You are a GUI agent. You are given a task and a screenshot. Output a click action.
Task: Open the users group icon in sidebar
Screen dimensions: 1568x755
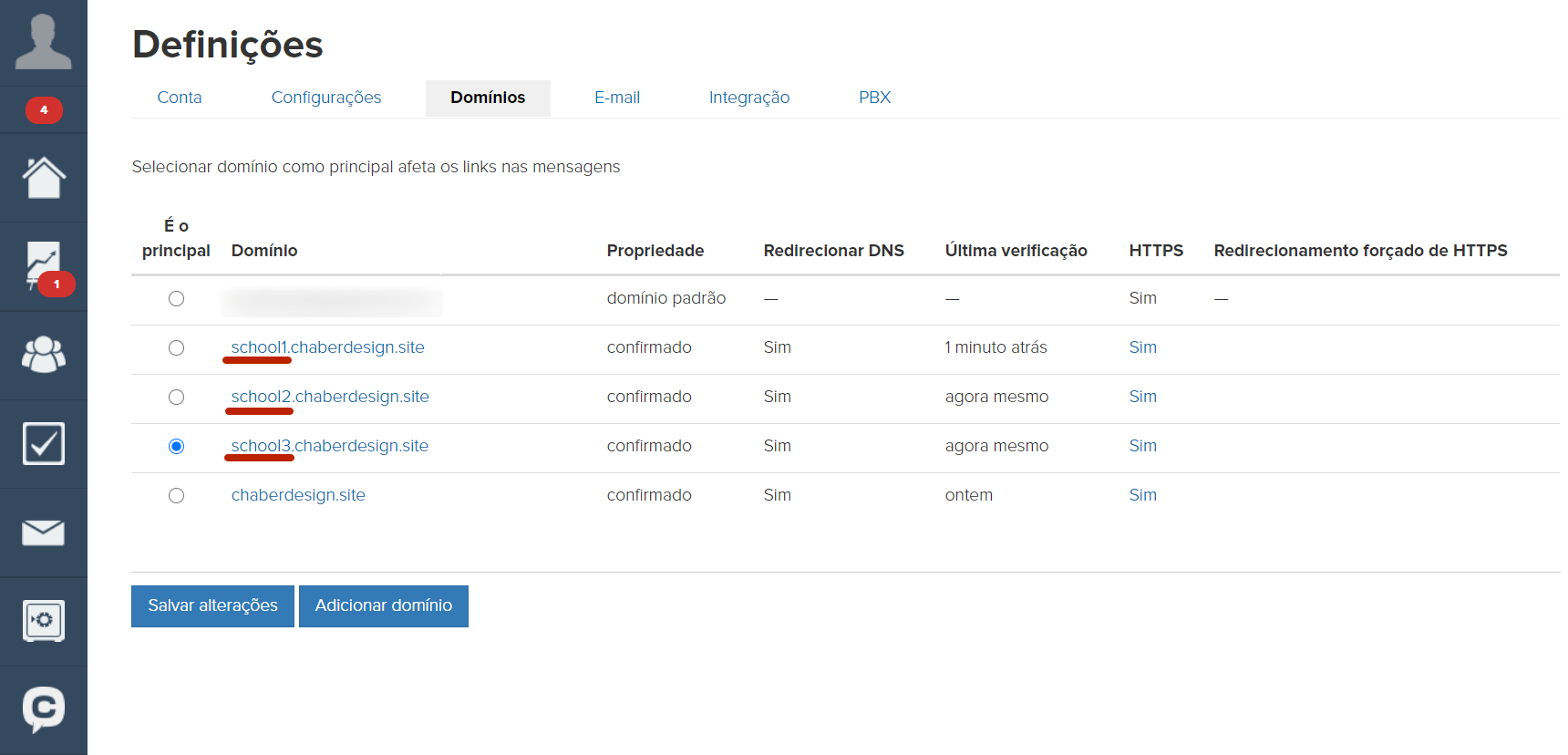tap(44, 355)
